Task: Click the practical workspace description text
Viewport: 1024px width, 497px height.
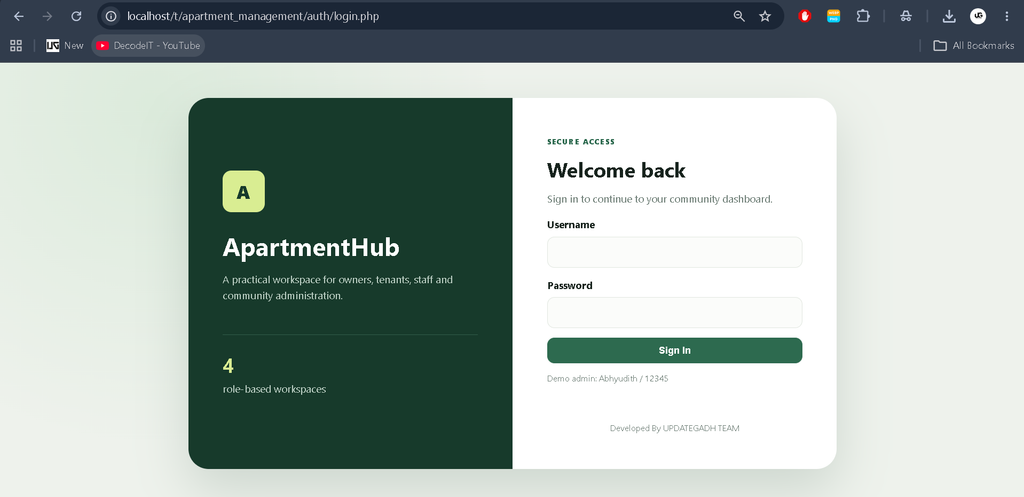Action: (x=338, y=287)
